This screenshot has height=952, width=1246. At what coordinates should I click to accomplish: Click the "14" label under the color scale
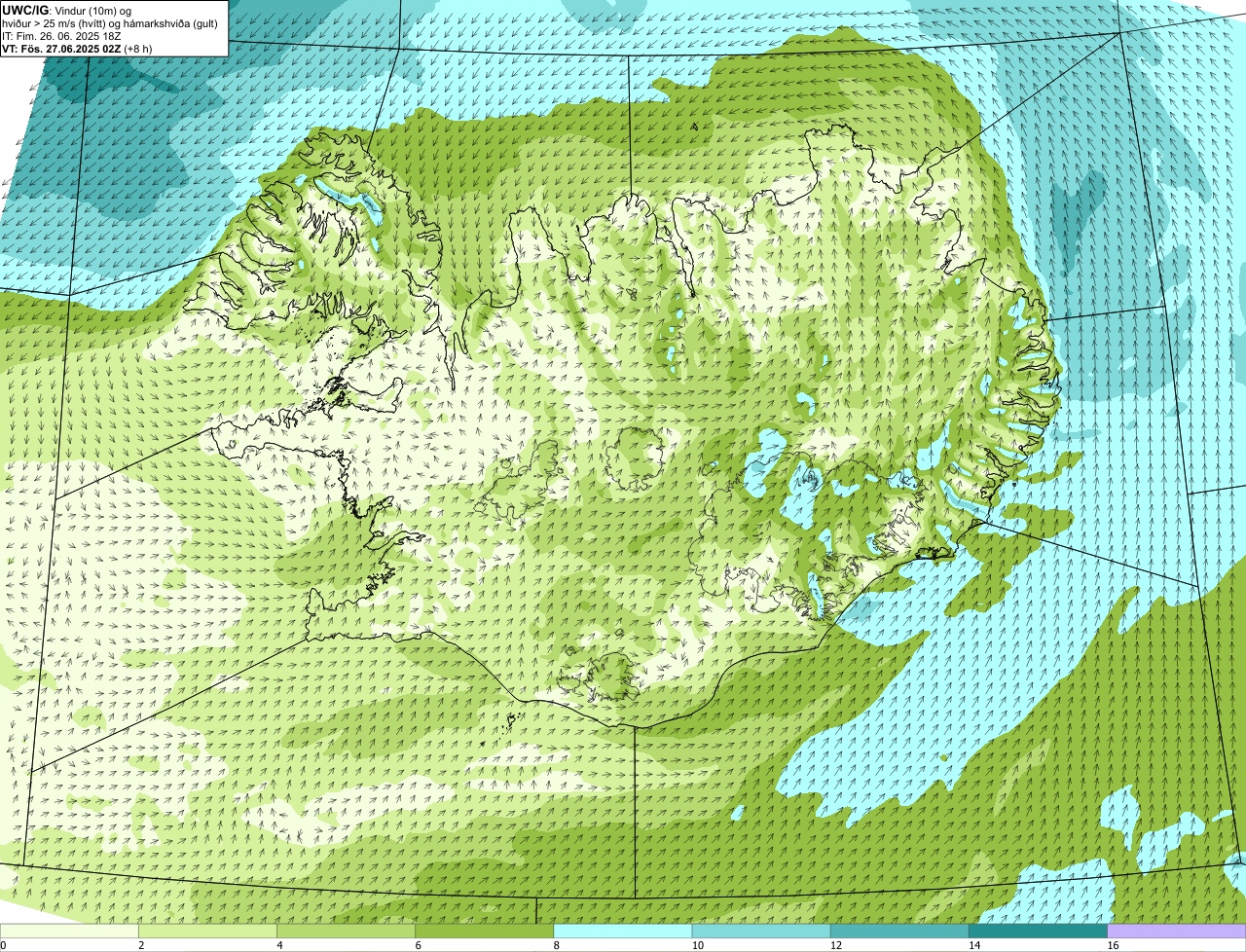pyautogui.click(x=973, y=945)
